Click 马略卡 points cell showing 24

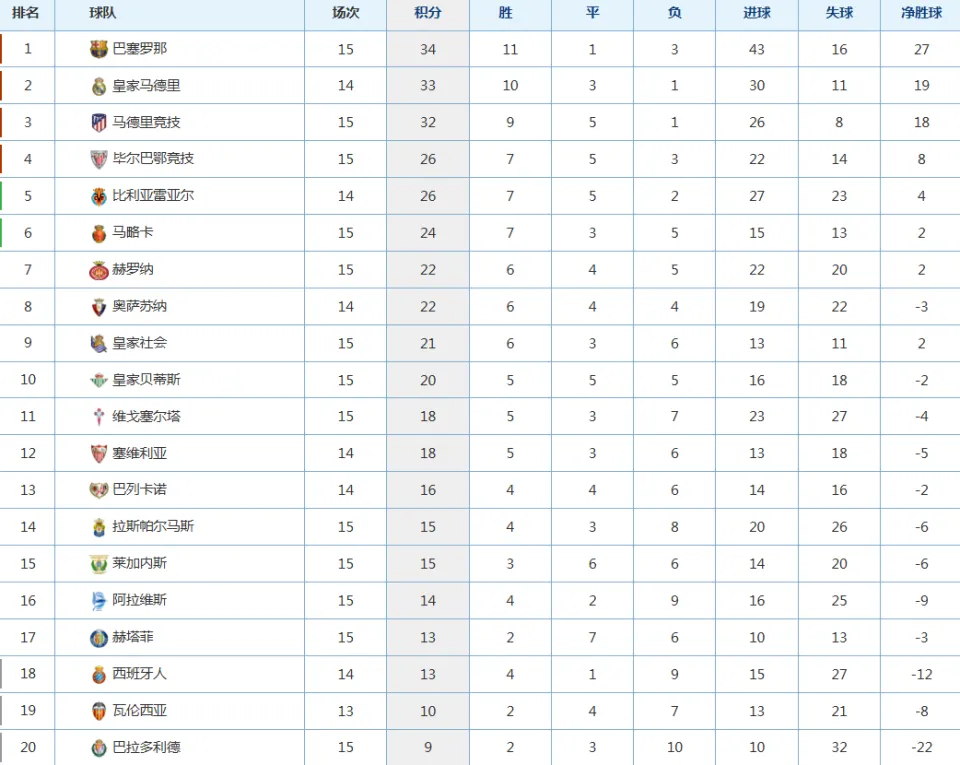[428, 233]
